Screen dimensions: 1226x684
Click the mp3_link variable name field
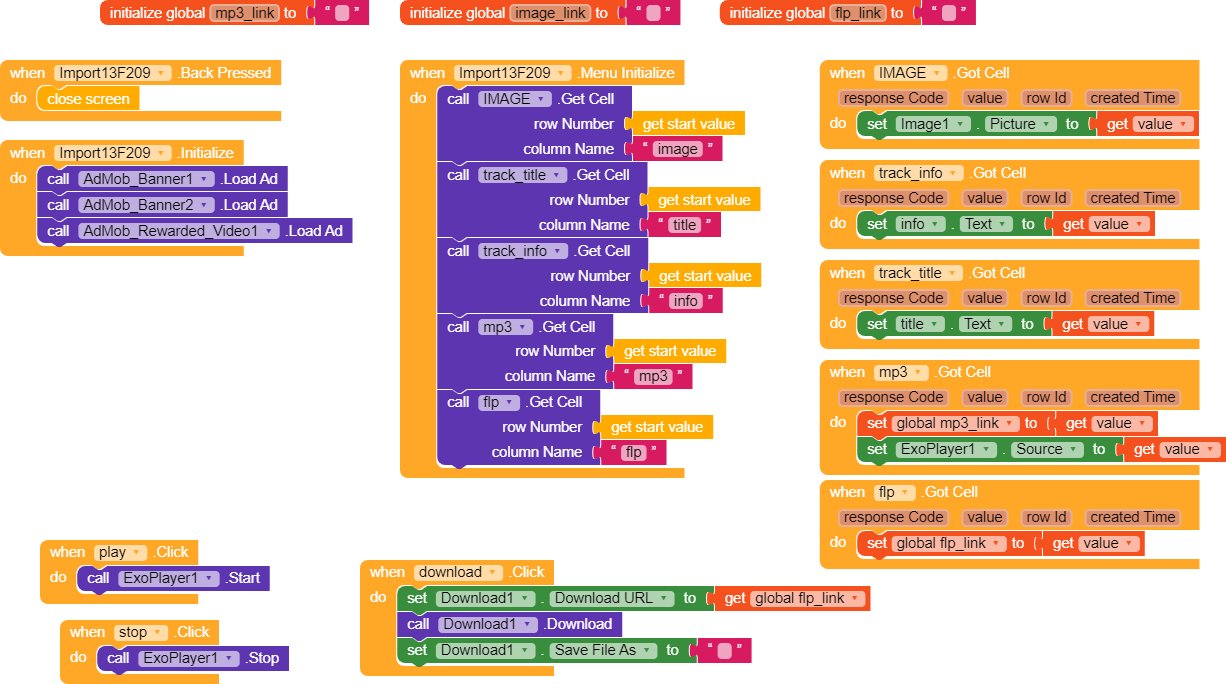tap(243, 13)
